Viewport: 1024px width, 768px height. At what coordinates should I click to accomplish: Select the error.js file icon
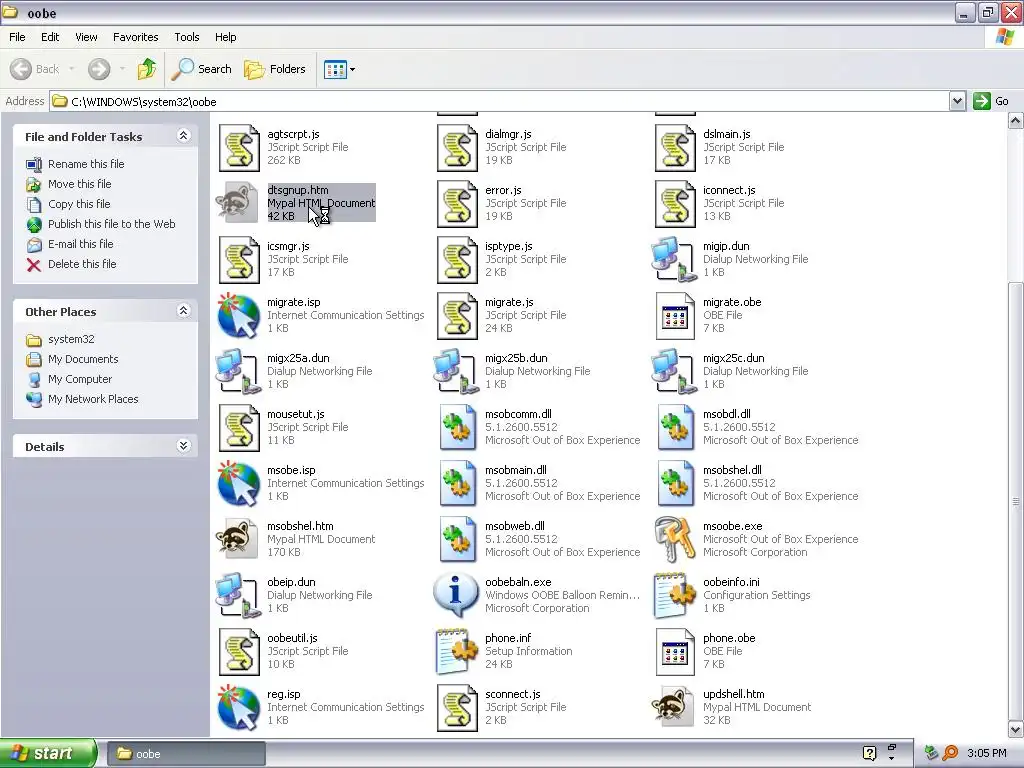pyautogui.click(x=457, y=204)
